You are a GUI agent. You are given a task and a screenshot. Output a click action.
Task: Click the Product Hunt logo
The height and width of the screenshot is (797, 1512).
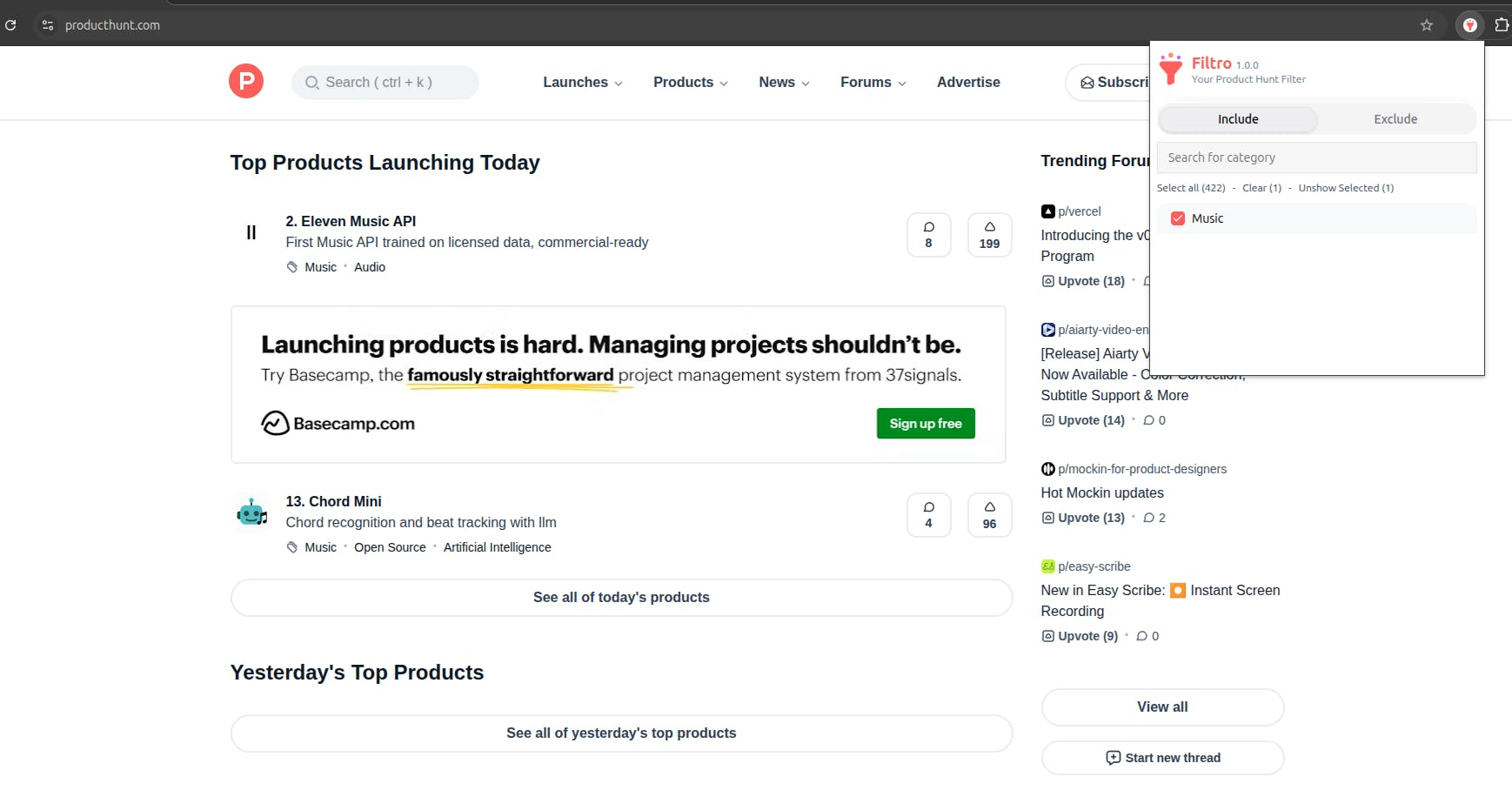click(246, 82)
